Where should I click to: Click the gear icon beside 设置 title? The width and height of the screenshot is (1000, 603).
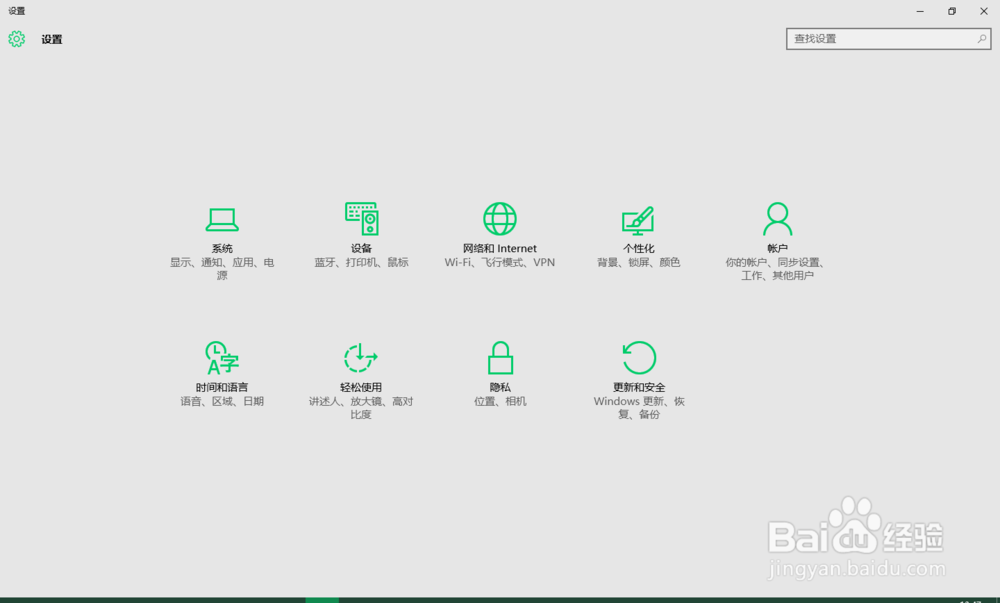pyautogui.click(x=15, y=39)
